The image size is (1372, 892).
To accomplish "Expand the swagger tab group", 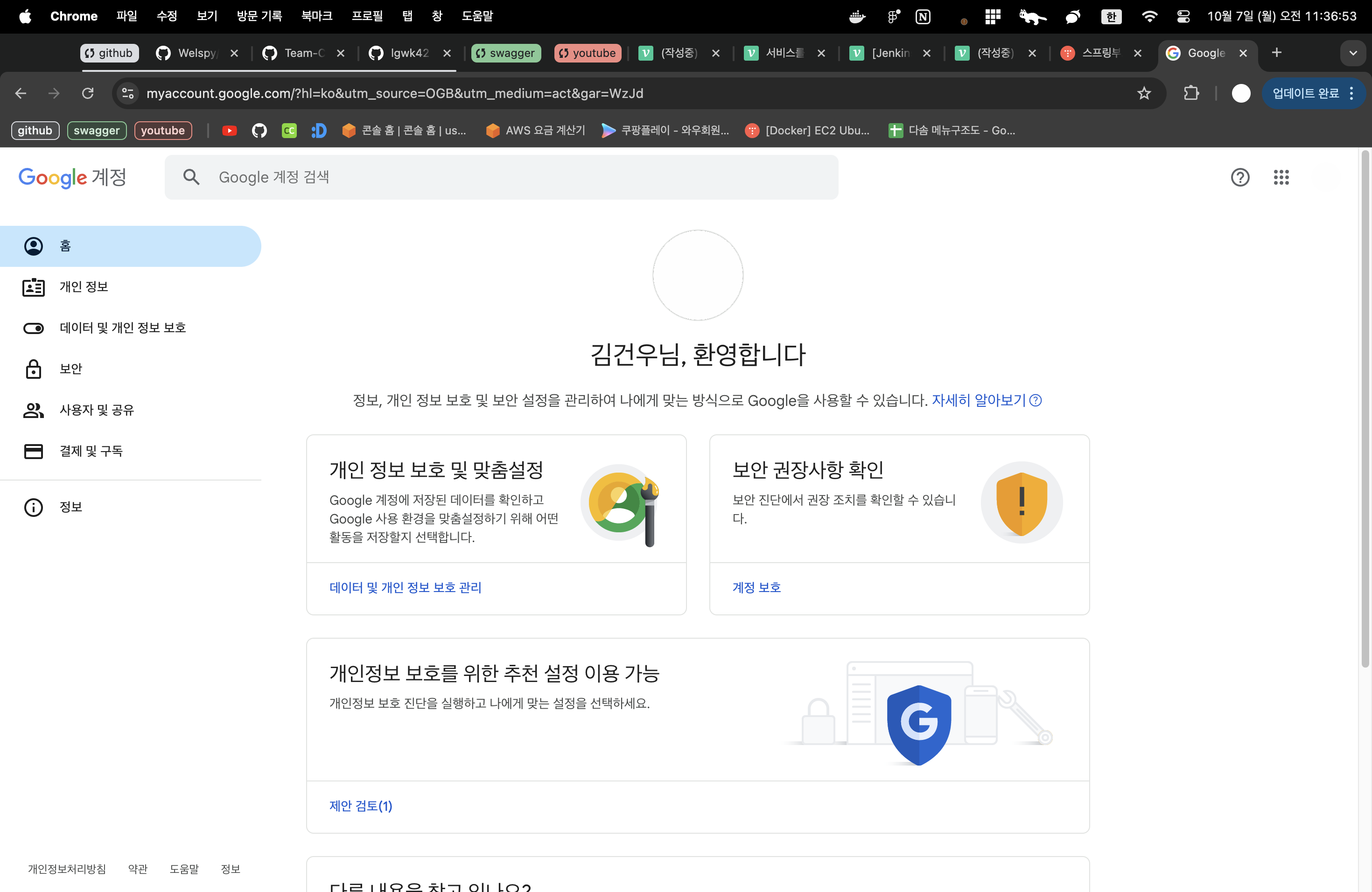I will point(505,53).
